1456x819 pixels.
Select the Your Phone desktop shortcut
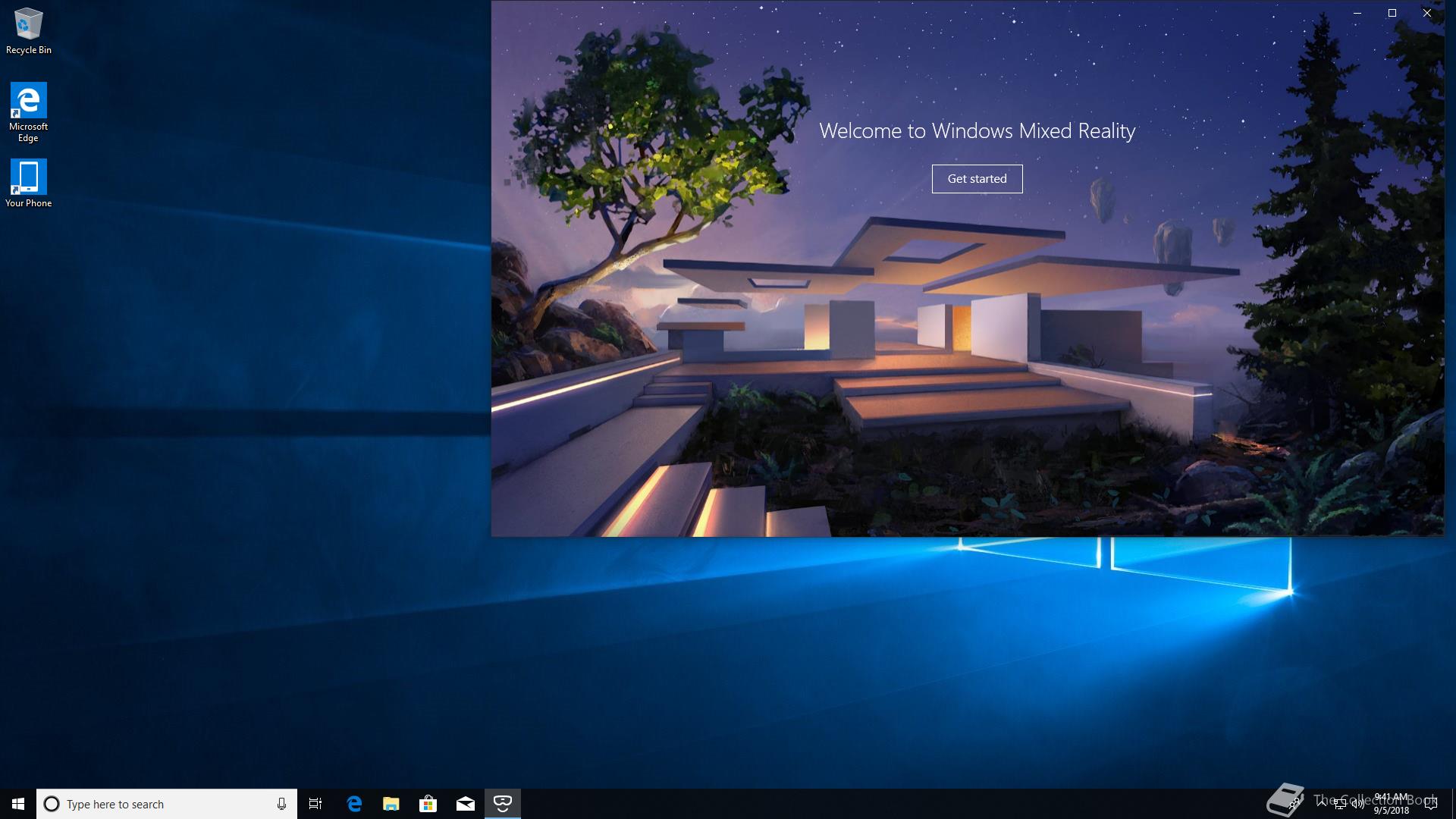point(28,184)
